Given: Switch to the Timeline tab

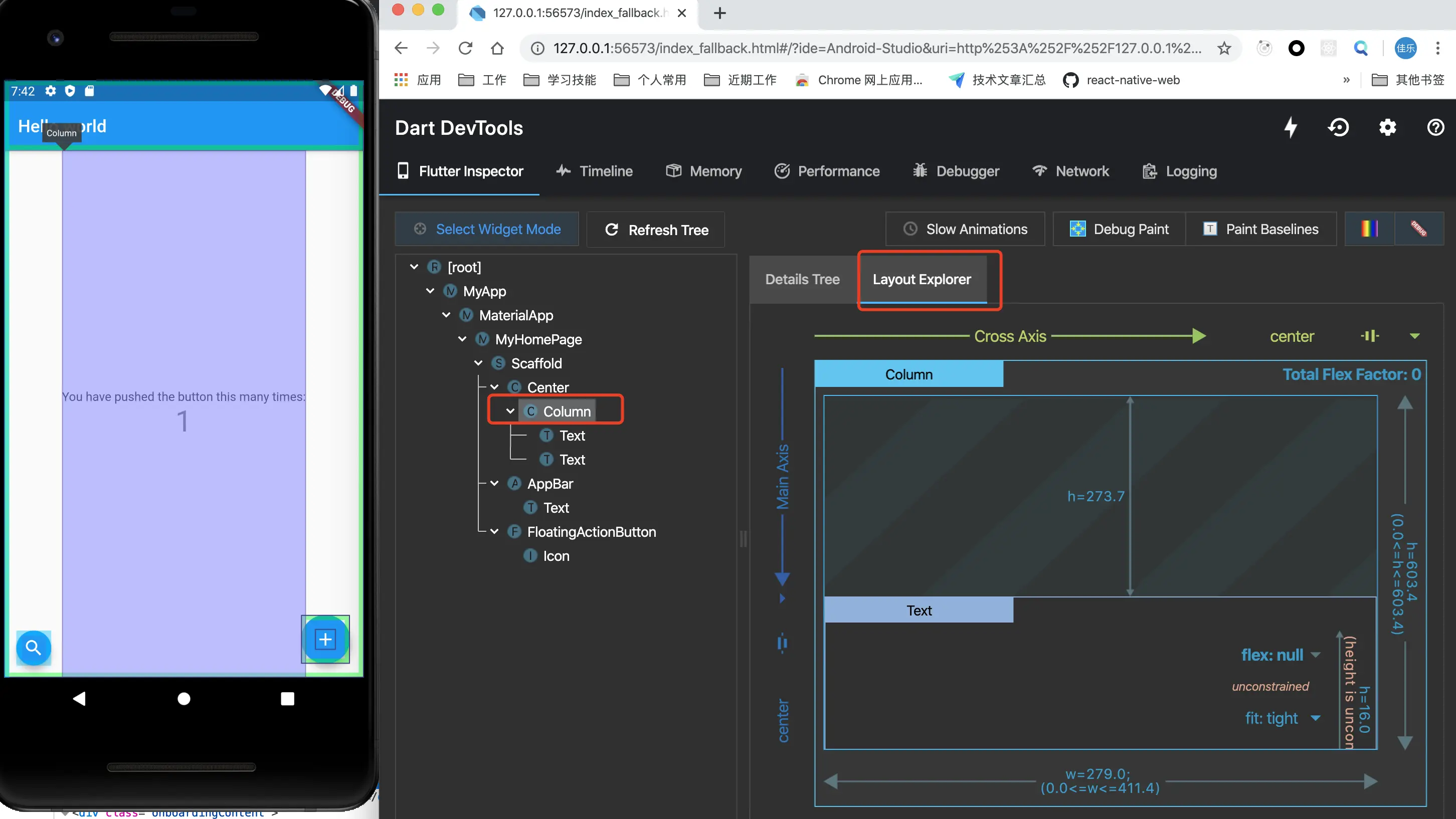Looking at the screenshot, I should (594, 171).
